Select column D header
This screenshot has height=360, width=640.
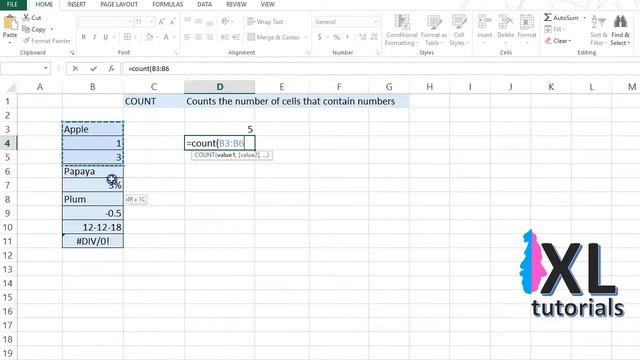pos(220,87)
